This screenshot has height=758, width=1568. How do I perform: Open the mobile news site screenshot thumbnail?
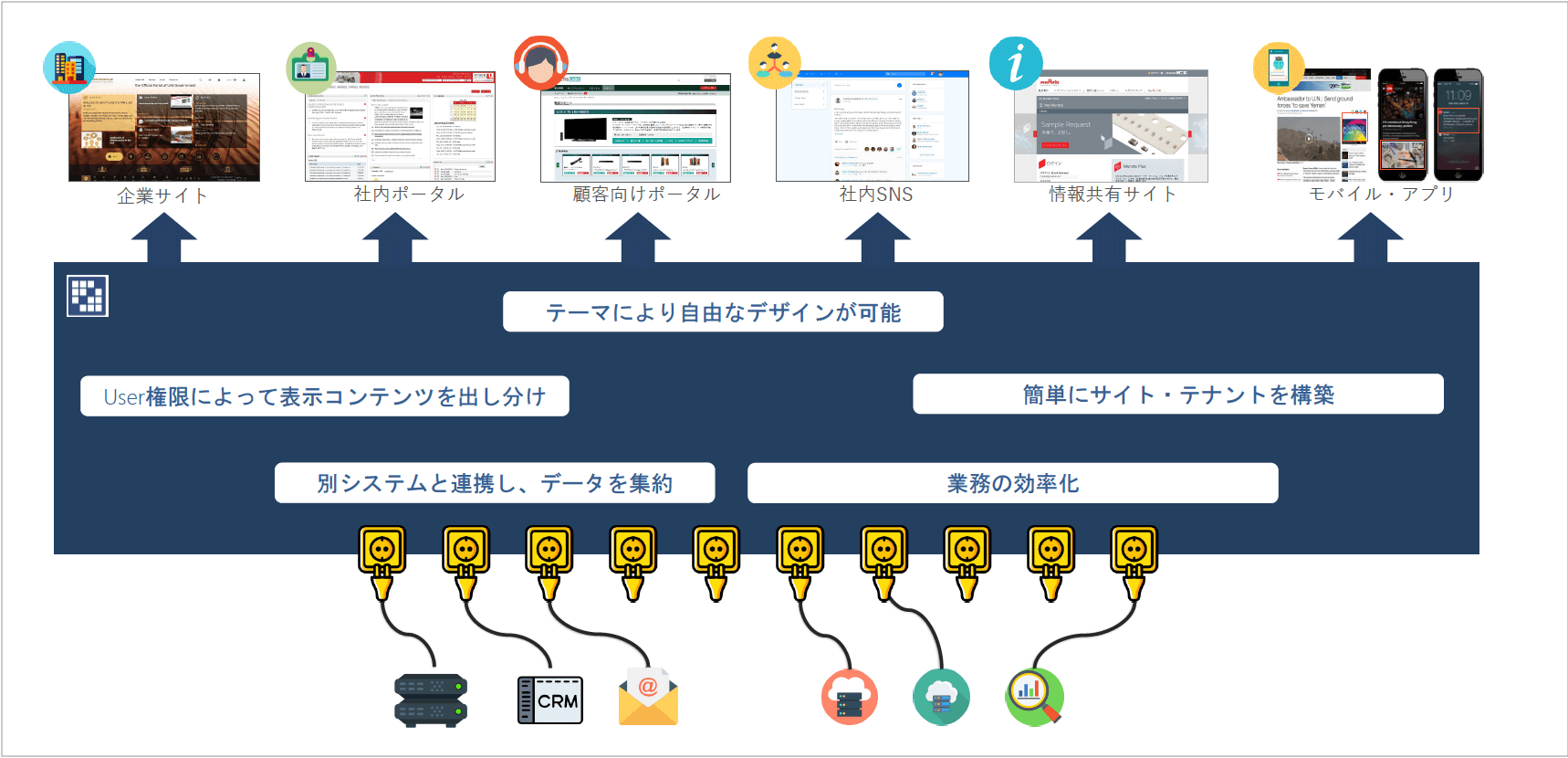click(x=1322, y=125)
